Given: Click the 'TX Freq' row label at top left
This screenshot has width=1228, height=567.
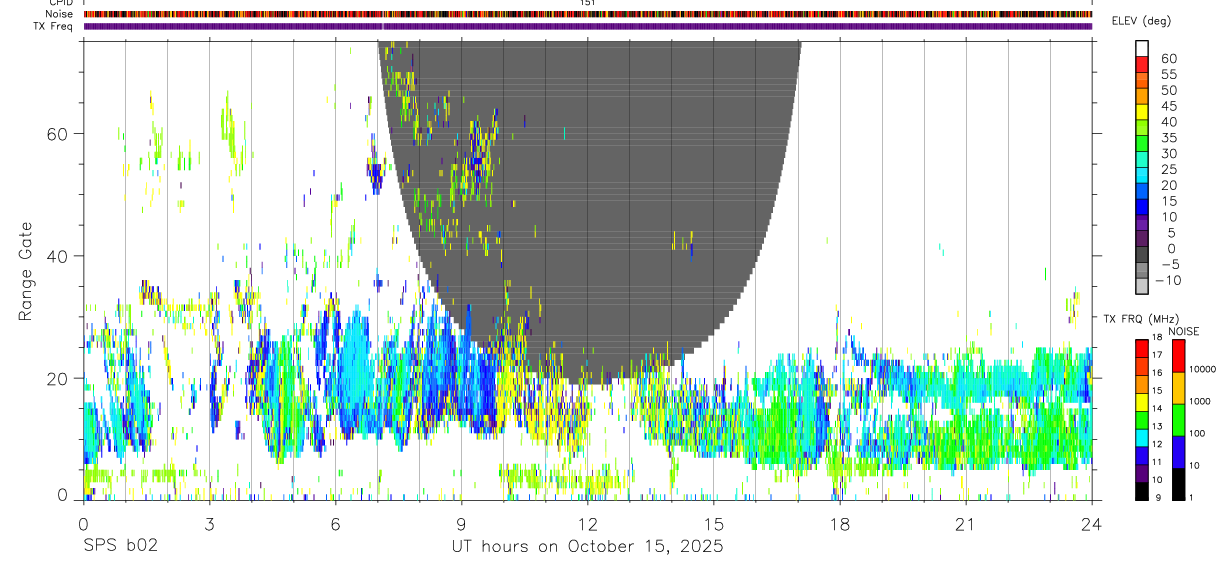Looking at the screenshot, I should [x=53, y=26].
